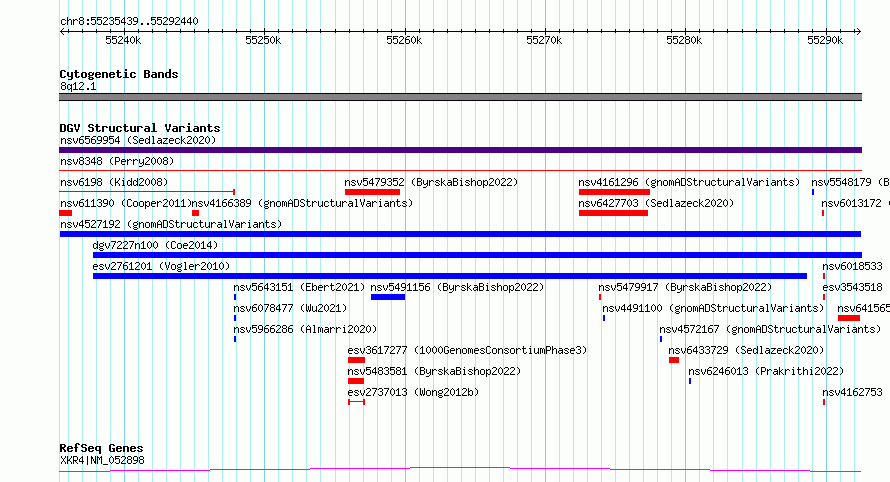Open the nsv8348 (Perry2008) label

[117, 161]
